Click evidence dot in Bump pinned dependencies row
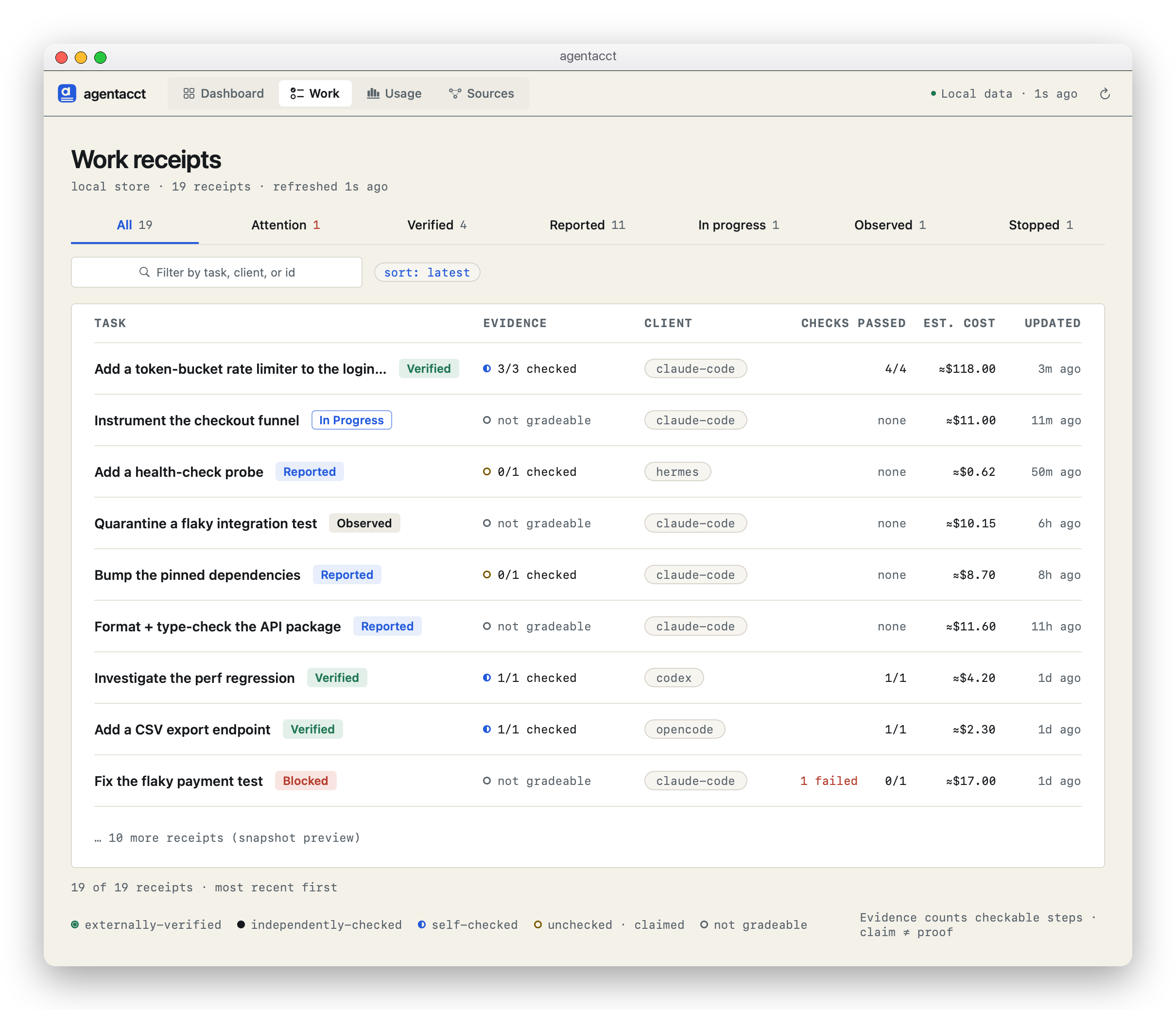The image size is (1176, 1010). (x=487, y=575)
